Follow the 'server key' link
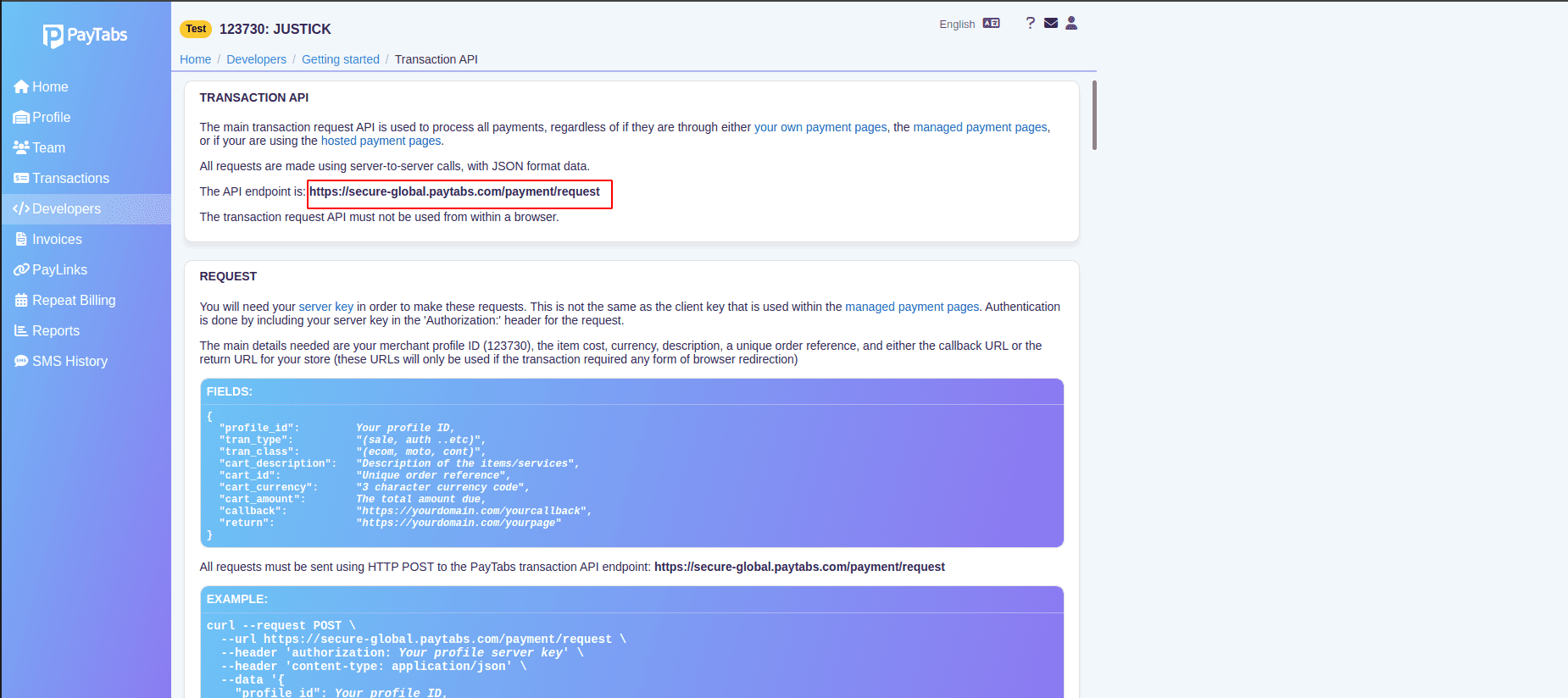Screen dimensions: 1568x698 [325, 307]
